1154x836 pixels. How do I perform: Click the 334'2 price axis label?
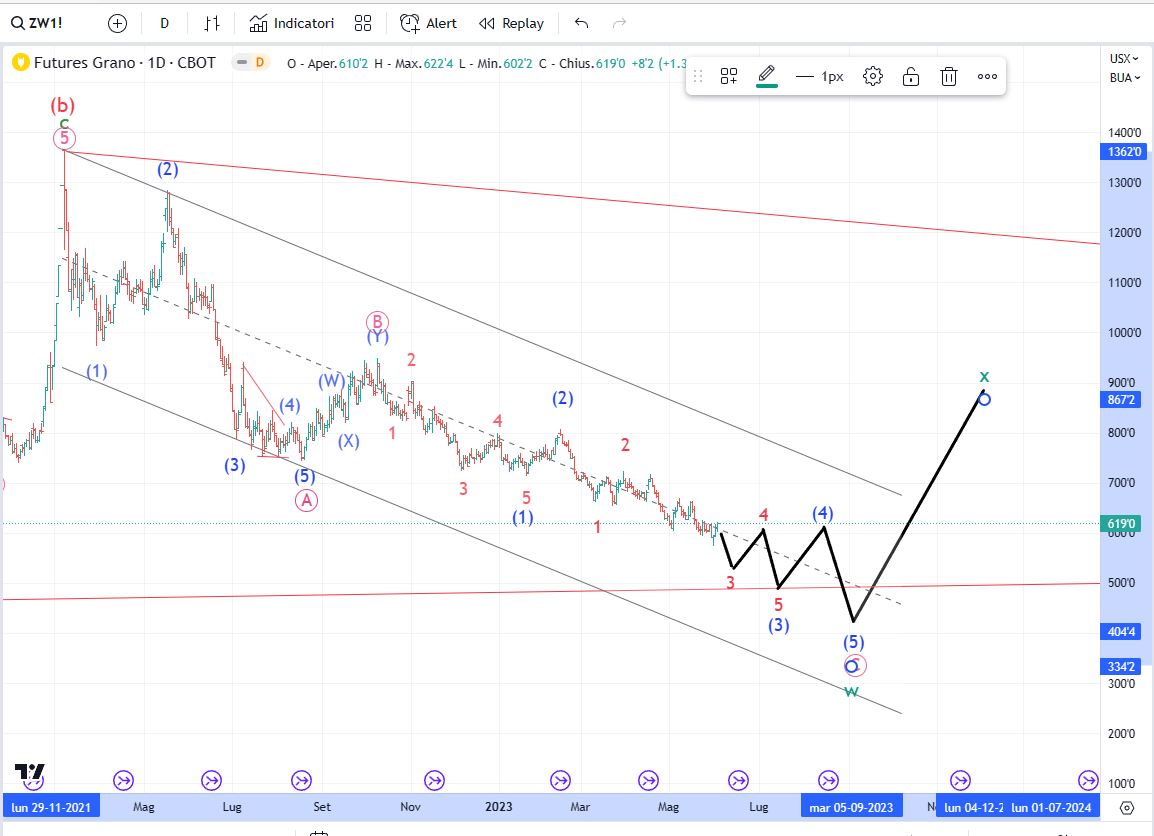1121,666
